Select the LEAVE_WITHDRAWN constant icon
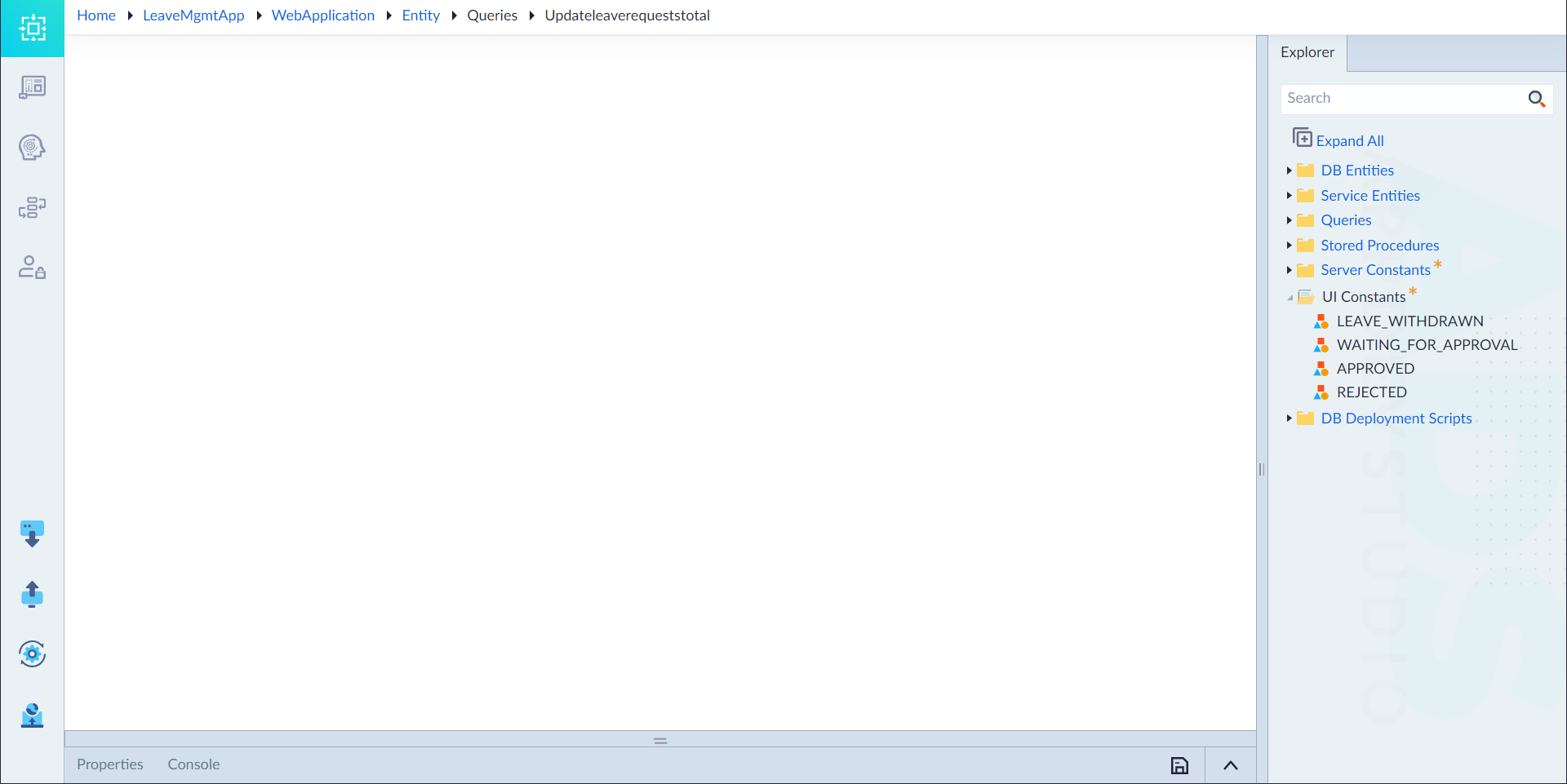The image size is (1567, 784). pos(1321,321)
